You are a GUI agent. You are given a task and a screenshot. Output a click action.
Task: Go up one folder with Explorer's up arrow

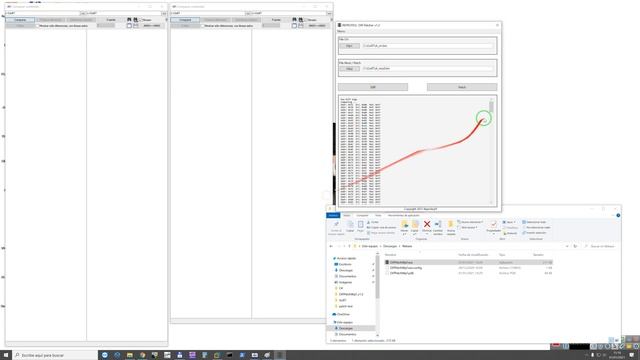coord(349,247)
